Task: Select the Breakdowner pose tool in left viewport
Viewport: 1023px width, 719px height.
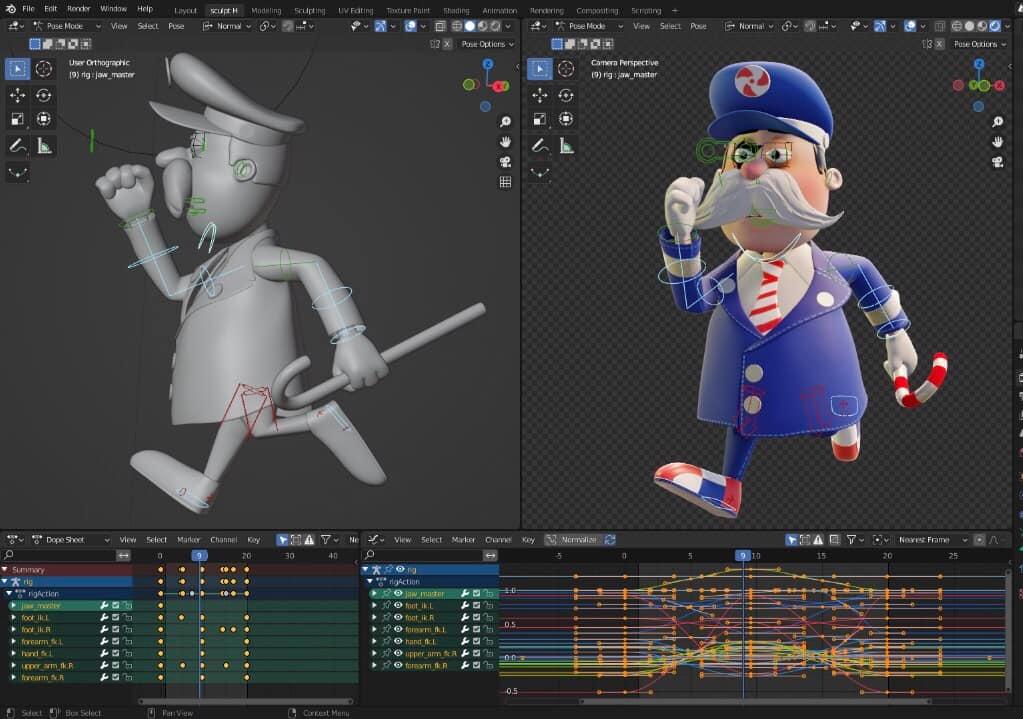Action: 18,172
